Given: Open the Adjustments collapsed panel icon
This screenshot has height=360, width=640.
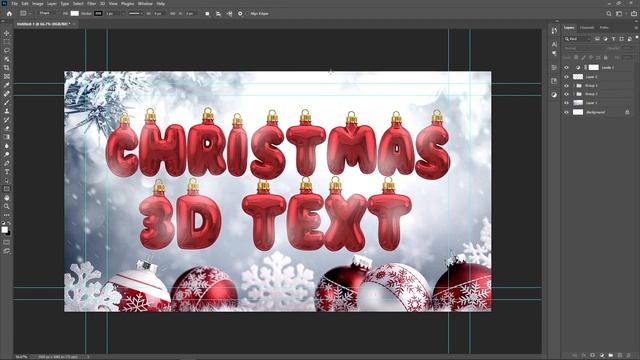Looking at the screenshot, I should (554, 94).
